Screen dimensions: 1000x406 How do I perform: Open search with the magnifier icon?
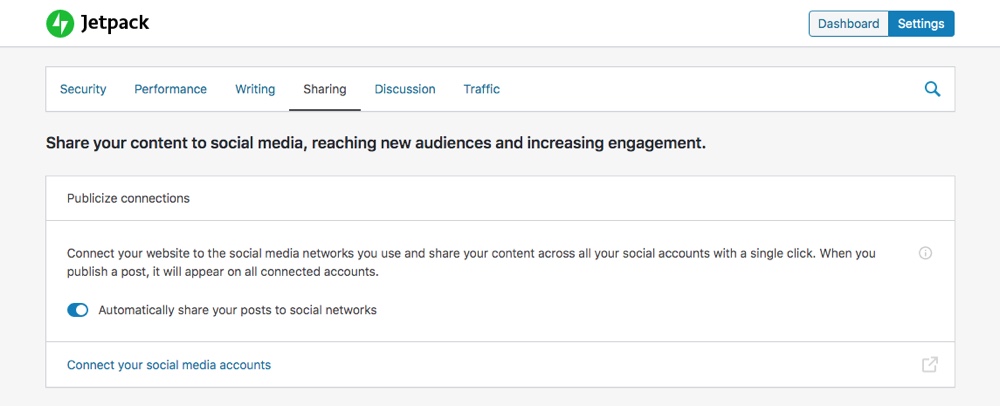(x=932, y=89)
